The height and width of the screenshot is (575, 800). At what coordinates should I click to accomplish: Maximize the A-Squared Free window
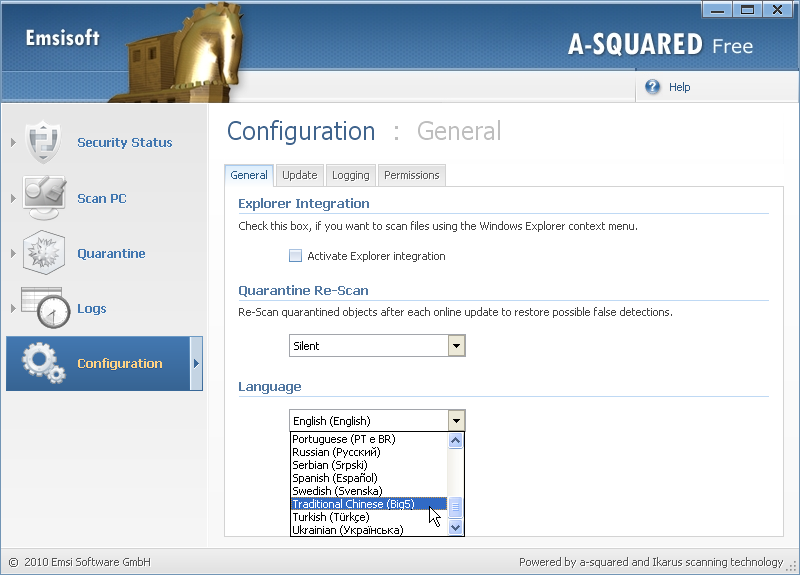[747, 9]
